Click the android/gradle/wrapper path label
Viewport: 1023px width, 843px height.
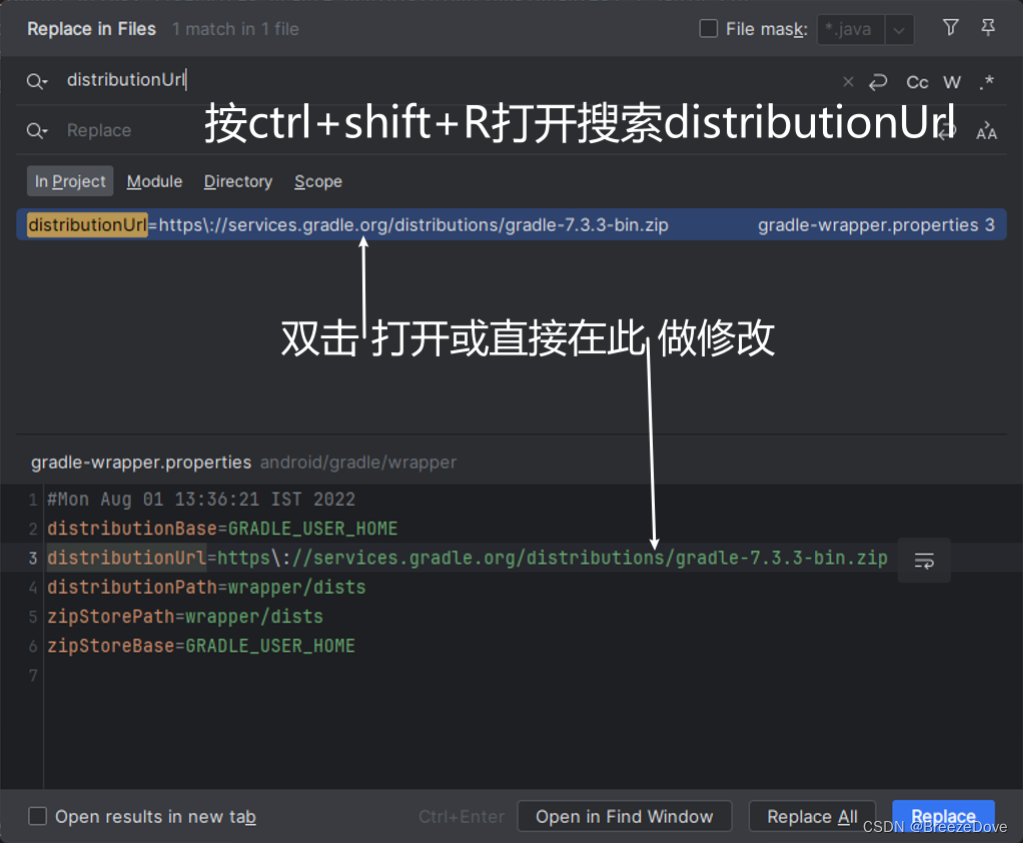(x=358, y=462)
